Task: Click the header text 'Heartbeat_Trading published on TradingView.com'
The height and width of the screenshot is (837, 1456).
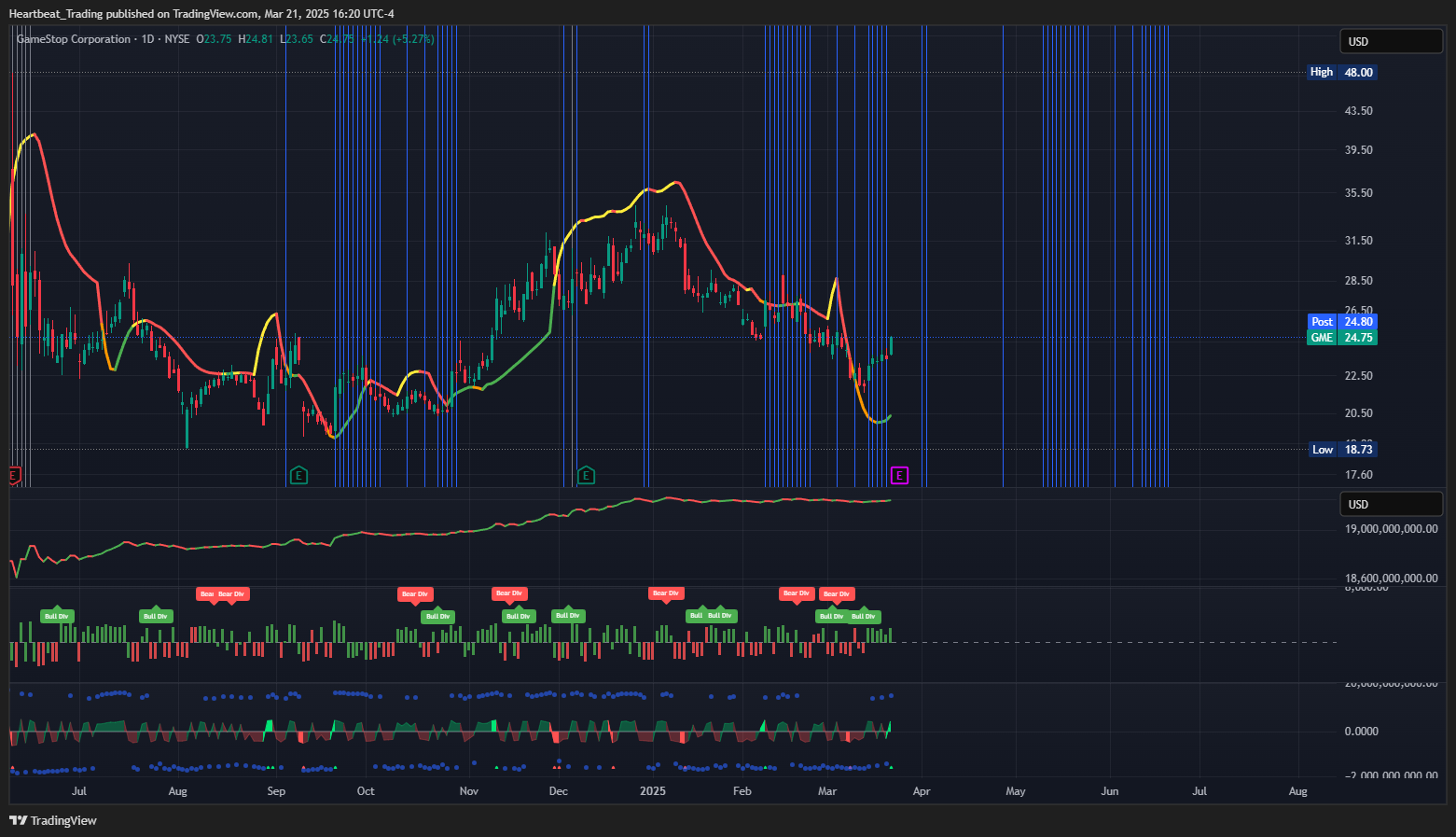Action: point(133,13)
